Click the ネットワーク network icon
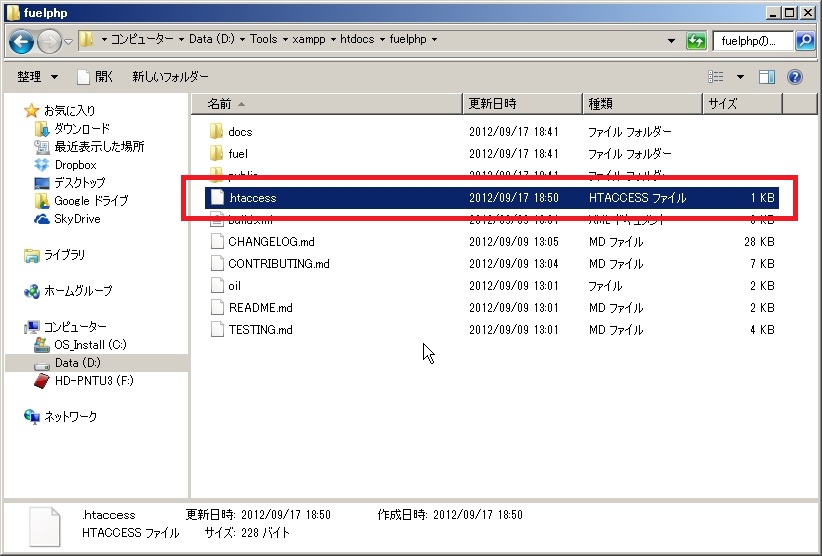This screenshot has width=822, height=556. 31,417
